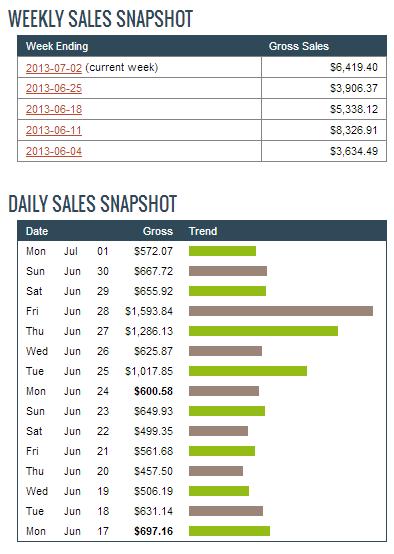The height and width of the screenshot is (554, 394).
Task: Click the green trend bar for Jun 27
Action: [x=263, y=331]
